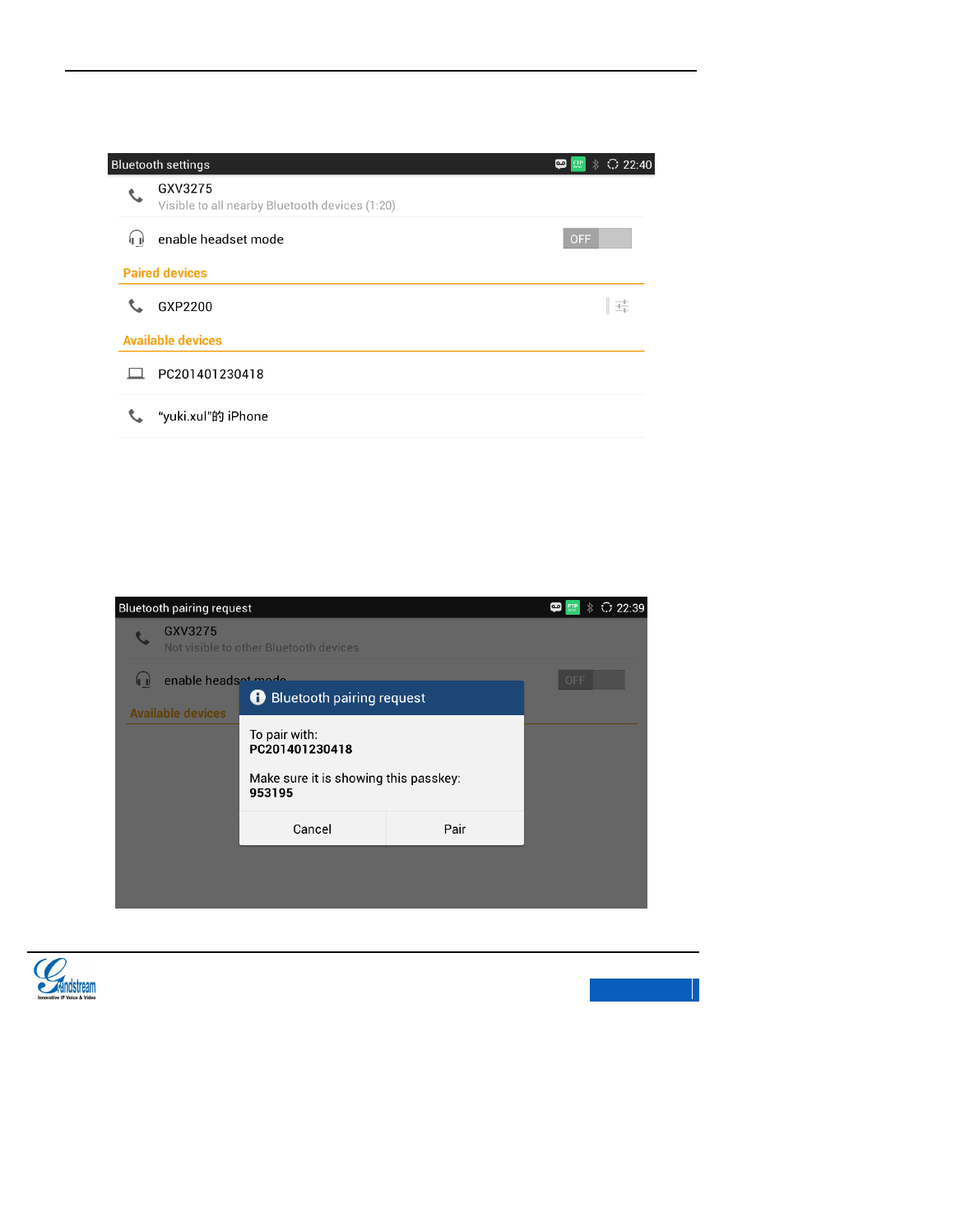Select available device PC201401230418 in list
Image resolution: width=974 pixels, height=1232 pixels.
coord(382,374)
